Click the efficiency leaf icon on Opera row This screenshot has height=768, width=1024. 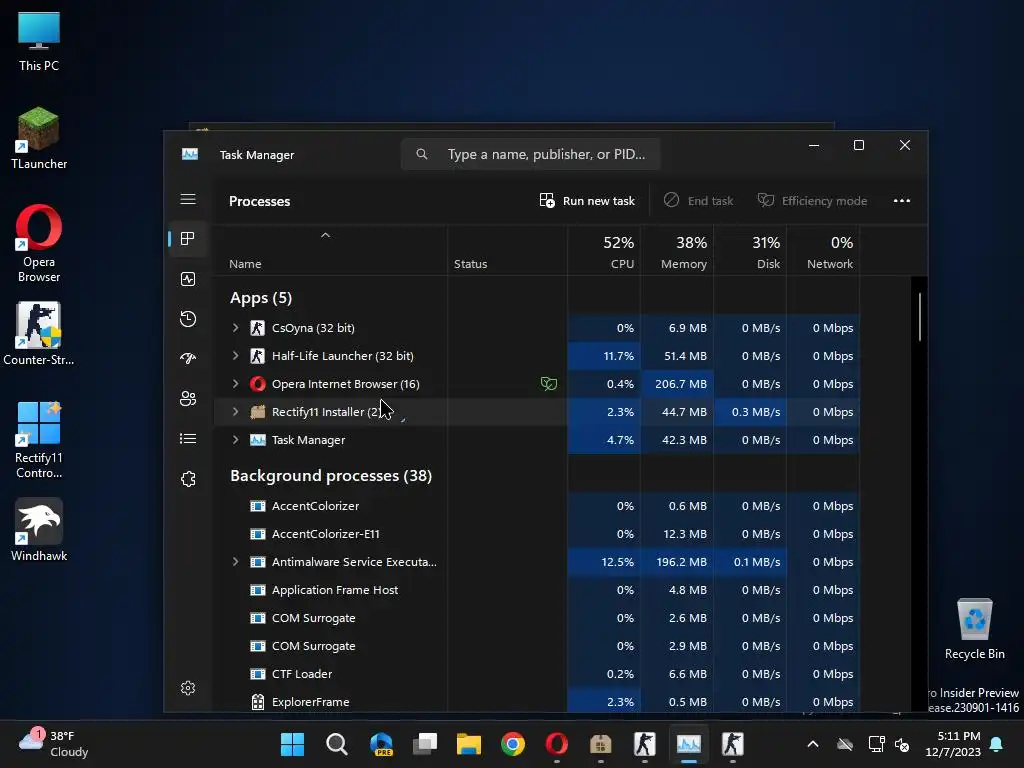coord(549,384)
